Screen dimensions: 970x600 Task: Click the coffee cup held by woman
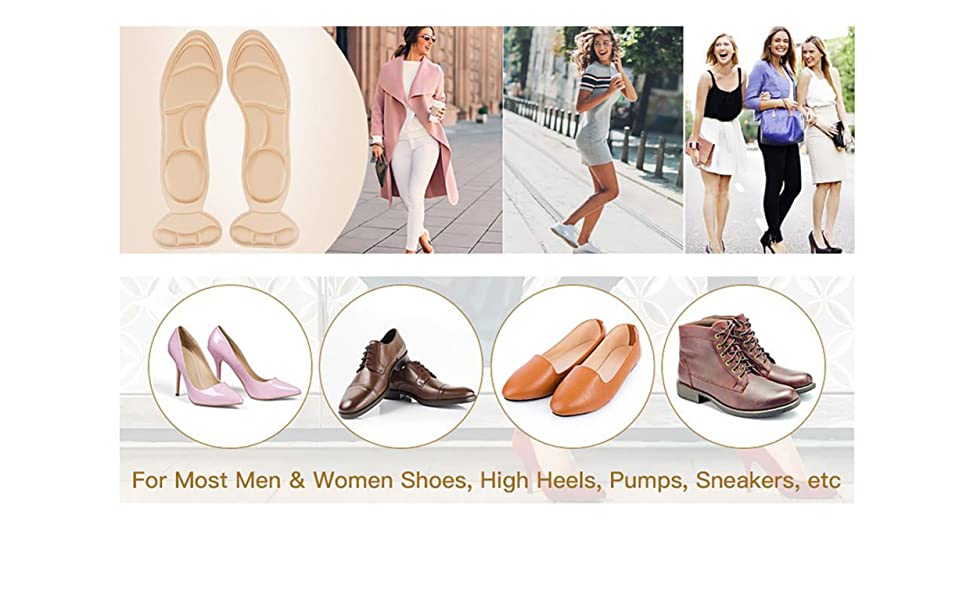tap(438, 109)
